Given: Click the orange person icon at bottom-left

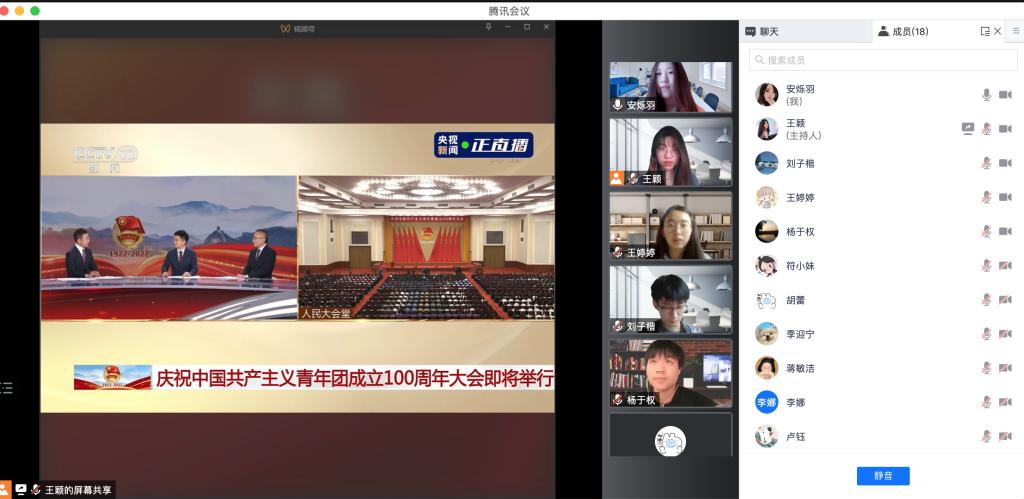Looking at the screenshot, I should (x=5, y=489).
